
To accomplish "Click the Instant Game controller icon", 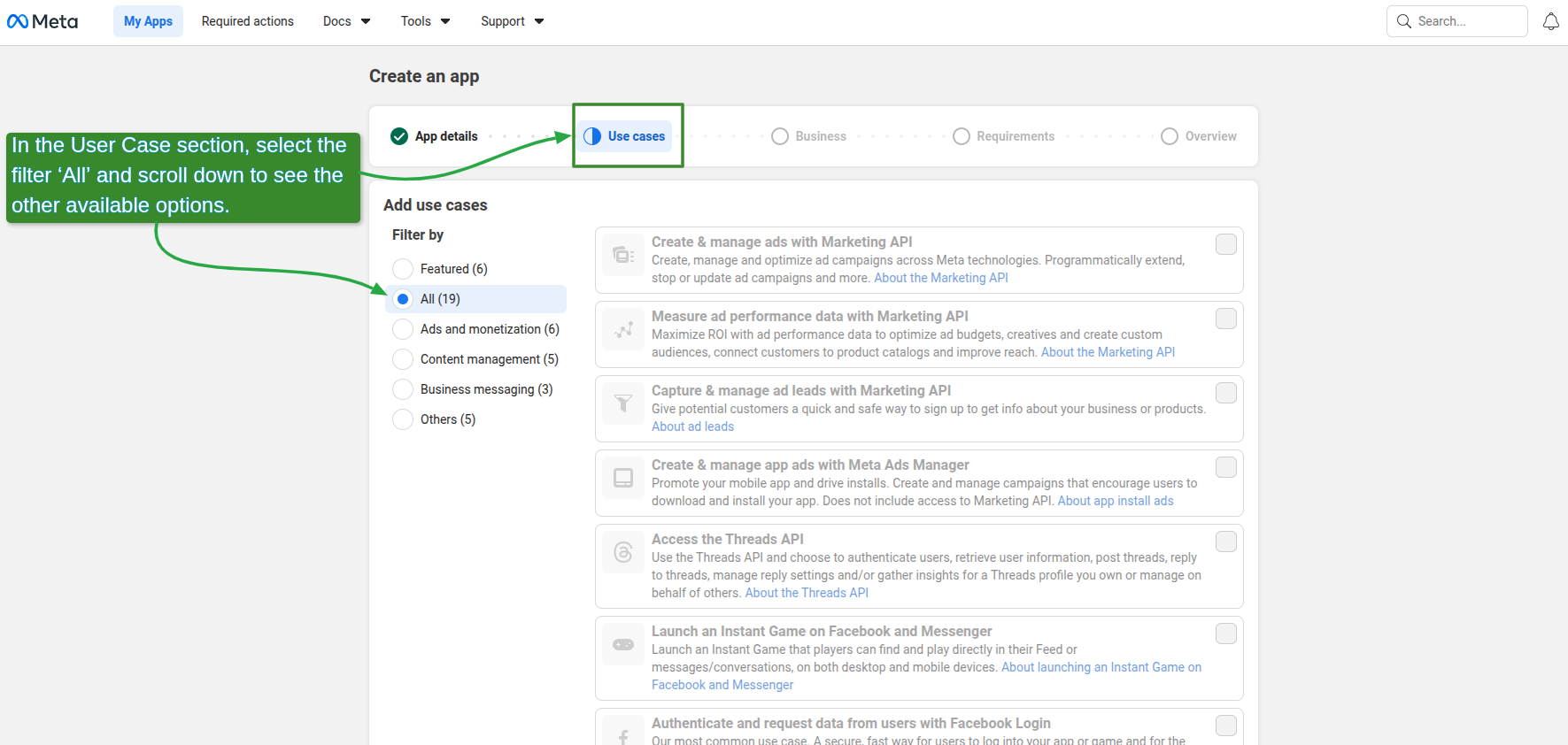I will (623, 645).
